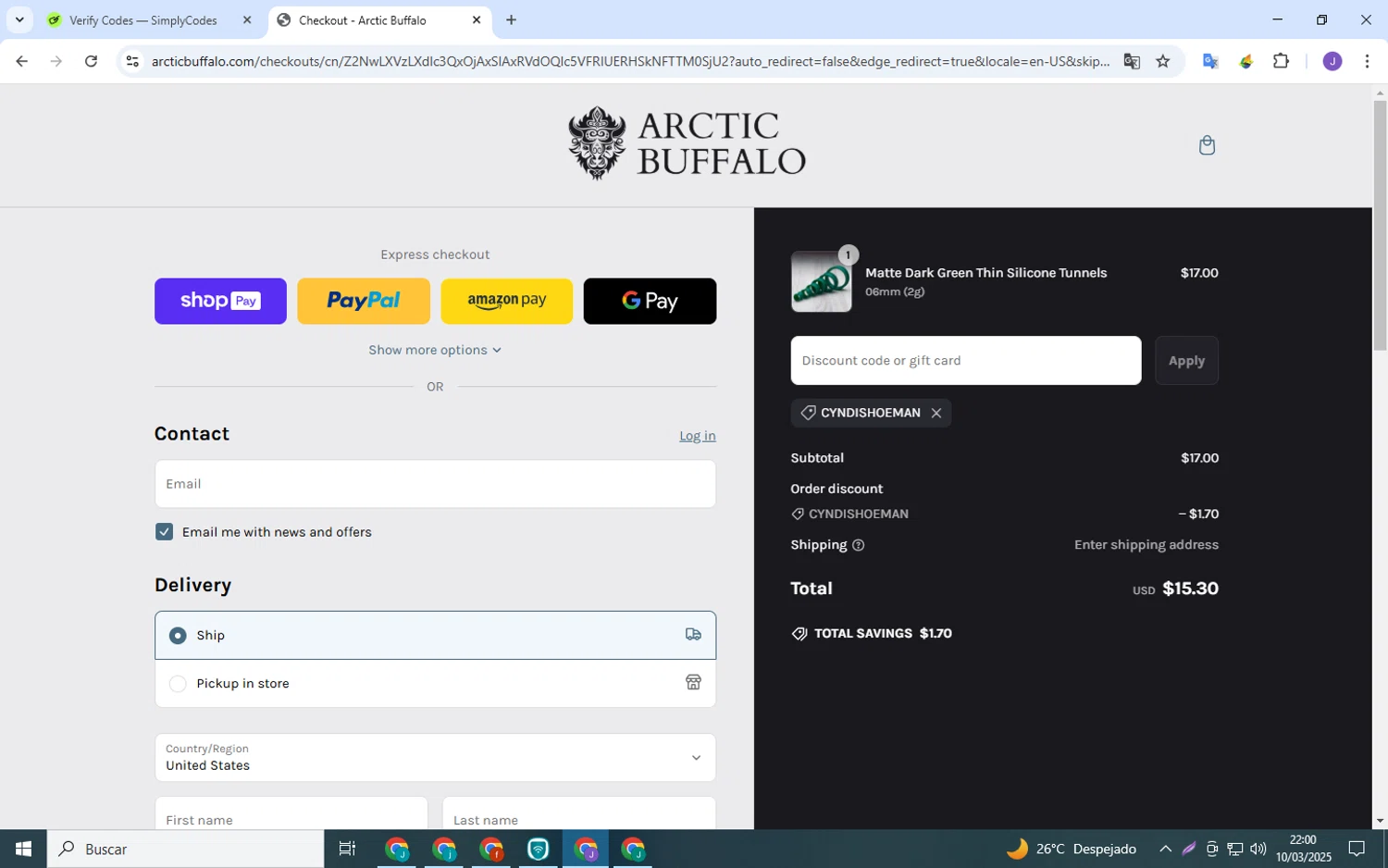Click the TOTAL SAVINGS $1.70 text
The width and height of the screenshot is (1388, 868).
(x=873, y=634)
